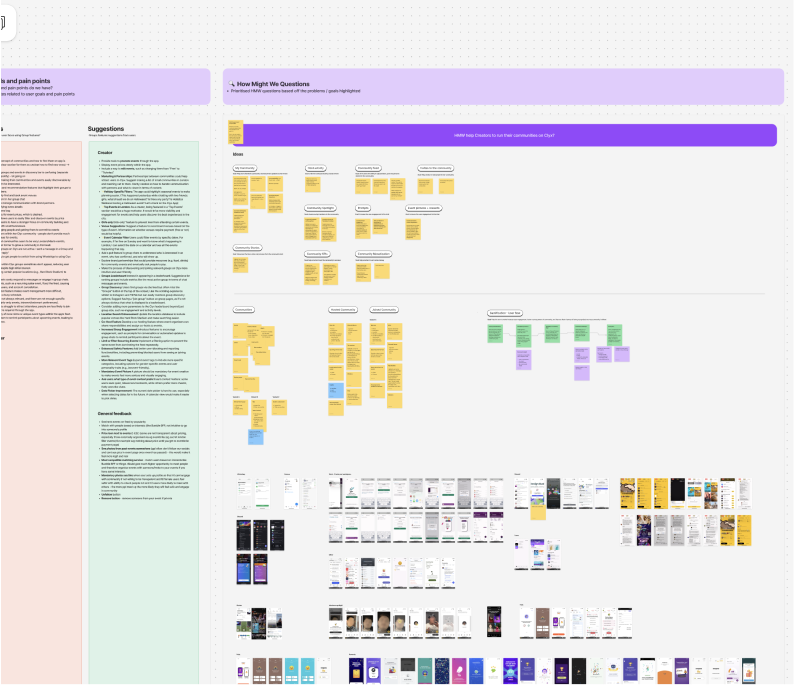
Task: Select the Community Gifts label pill
Action: click(x=317, y=254)
